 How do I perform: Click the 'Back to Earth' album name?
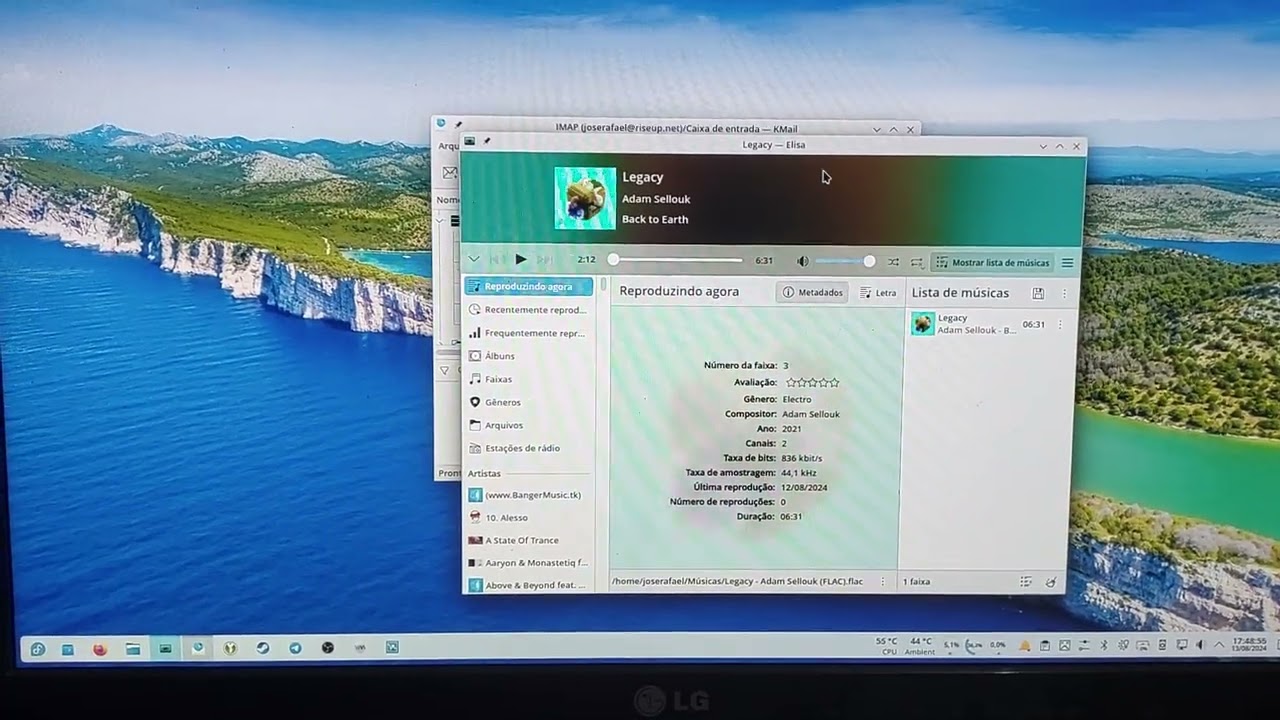click(x=655, y=219)
